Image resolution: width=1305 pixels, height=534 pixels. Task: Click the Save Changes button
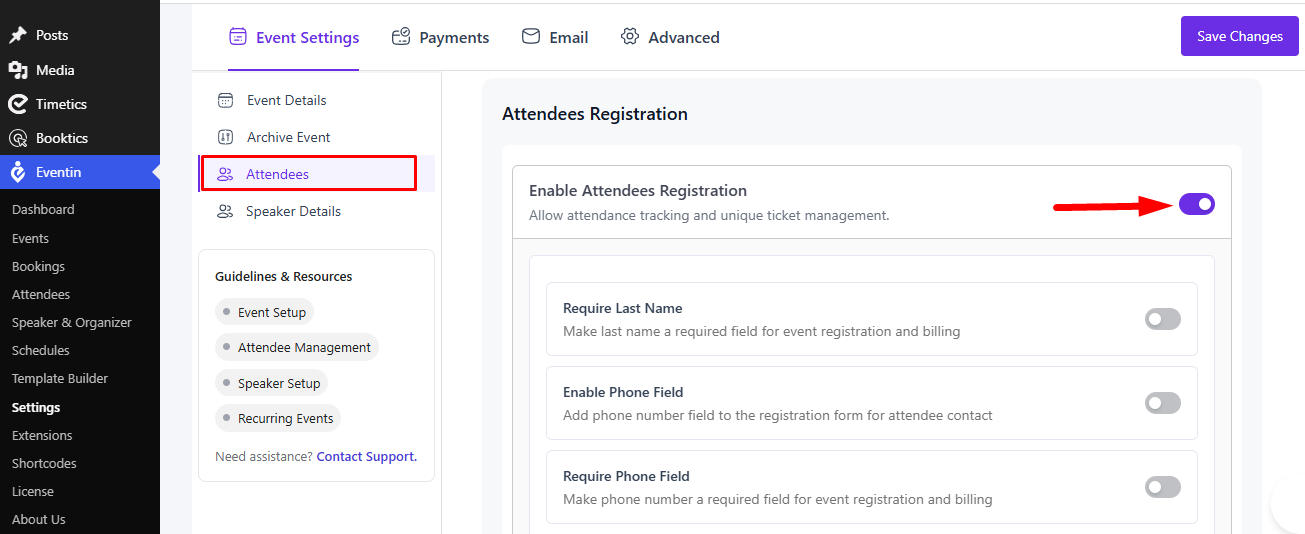pyautogui.click(x=1240, y=36)
